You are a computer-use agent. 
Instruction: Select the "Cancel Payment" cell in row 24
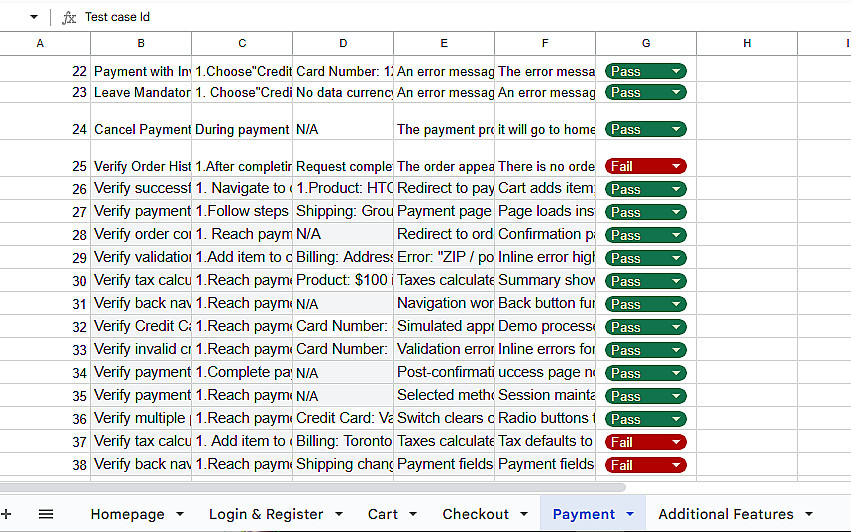point(141,129)
